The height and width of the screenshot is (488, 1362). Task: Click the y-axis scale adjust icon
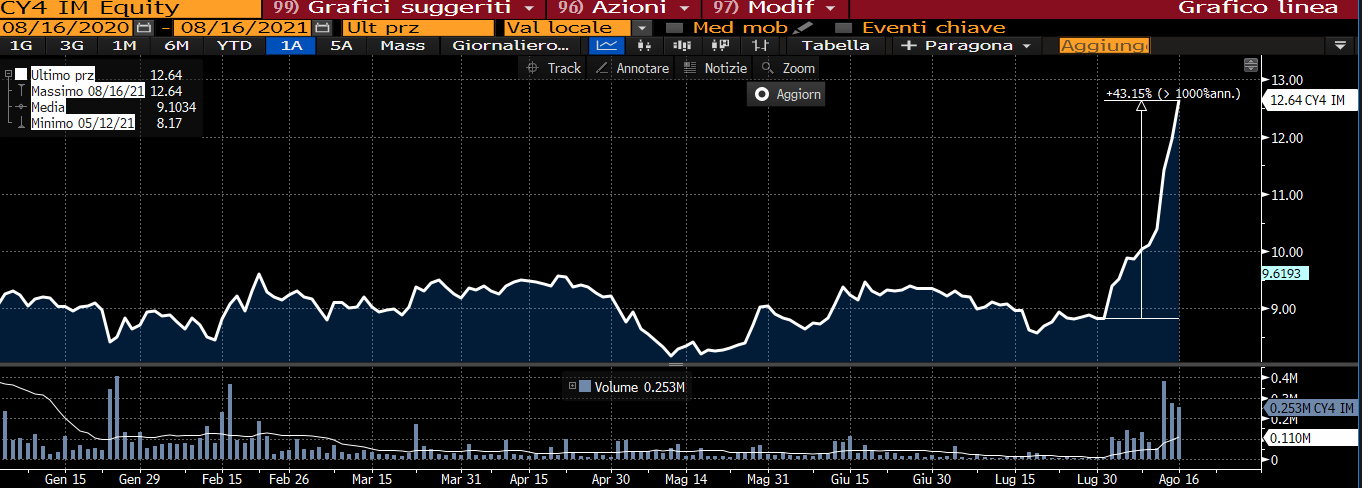(1250, 65)
